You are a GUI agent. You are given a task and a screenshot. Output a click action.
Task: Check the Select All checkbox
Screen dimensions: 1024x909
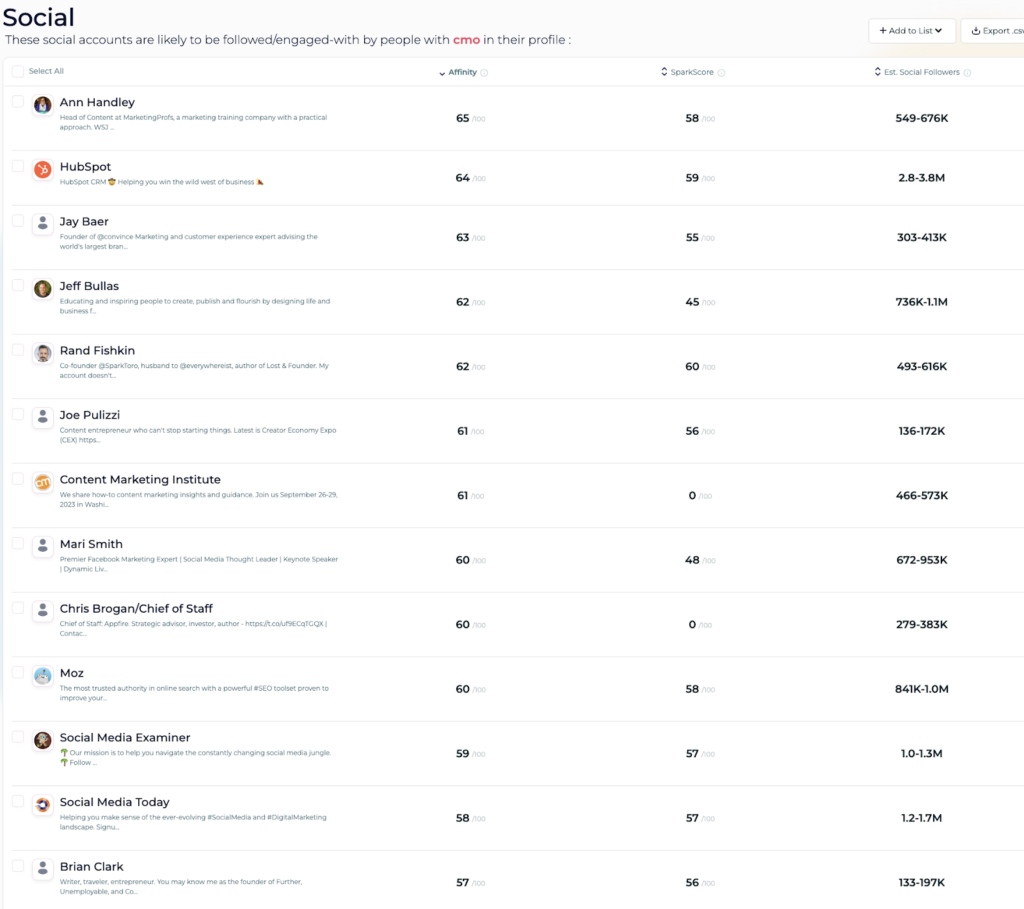[18, 72]
